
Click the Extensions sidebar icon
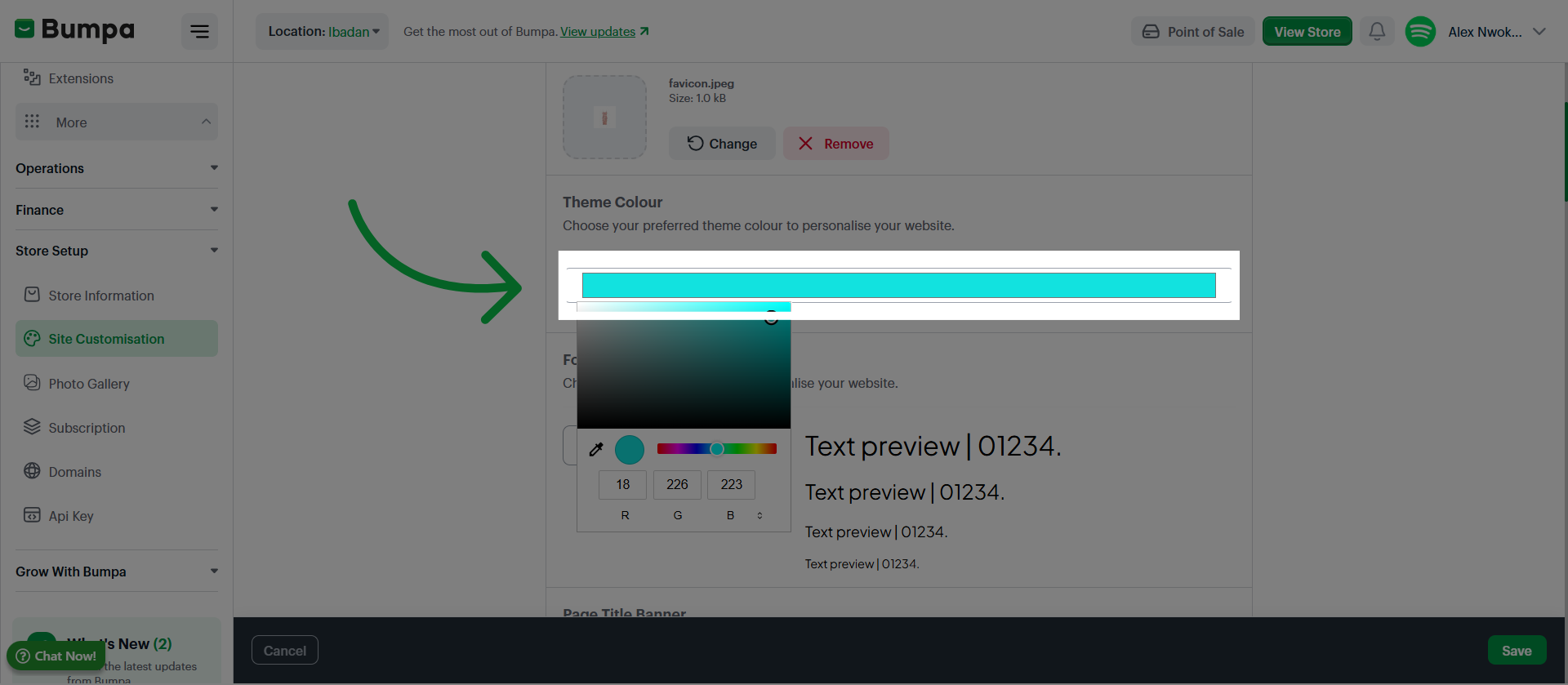tap(32, 78)
